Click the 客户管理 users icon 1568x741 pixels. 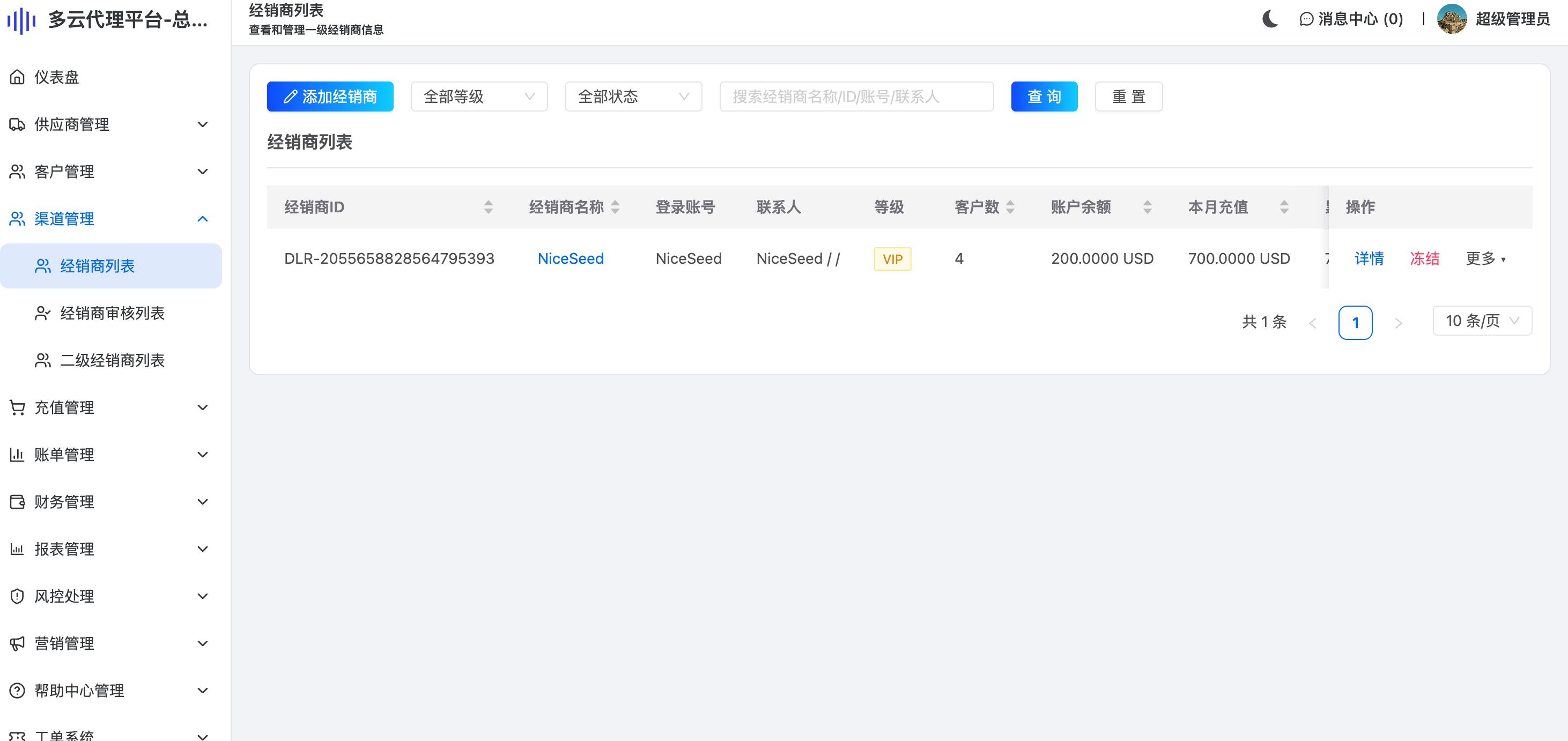pyautogui.click(x=17, y=172)
